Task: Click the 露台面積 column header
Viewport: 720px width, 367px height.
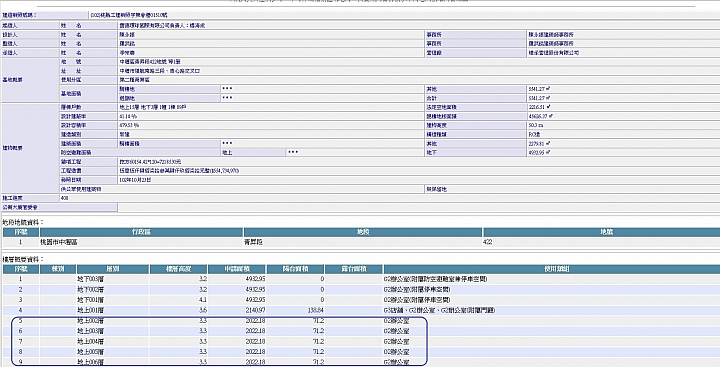Action: pos(354,269)
